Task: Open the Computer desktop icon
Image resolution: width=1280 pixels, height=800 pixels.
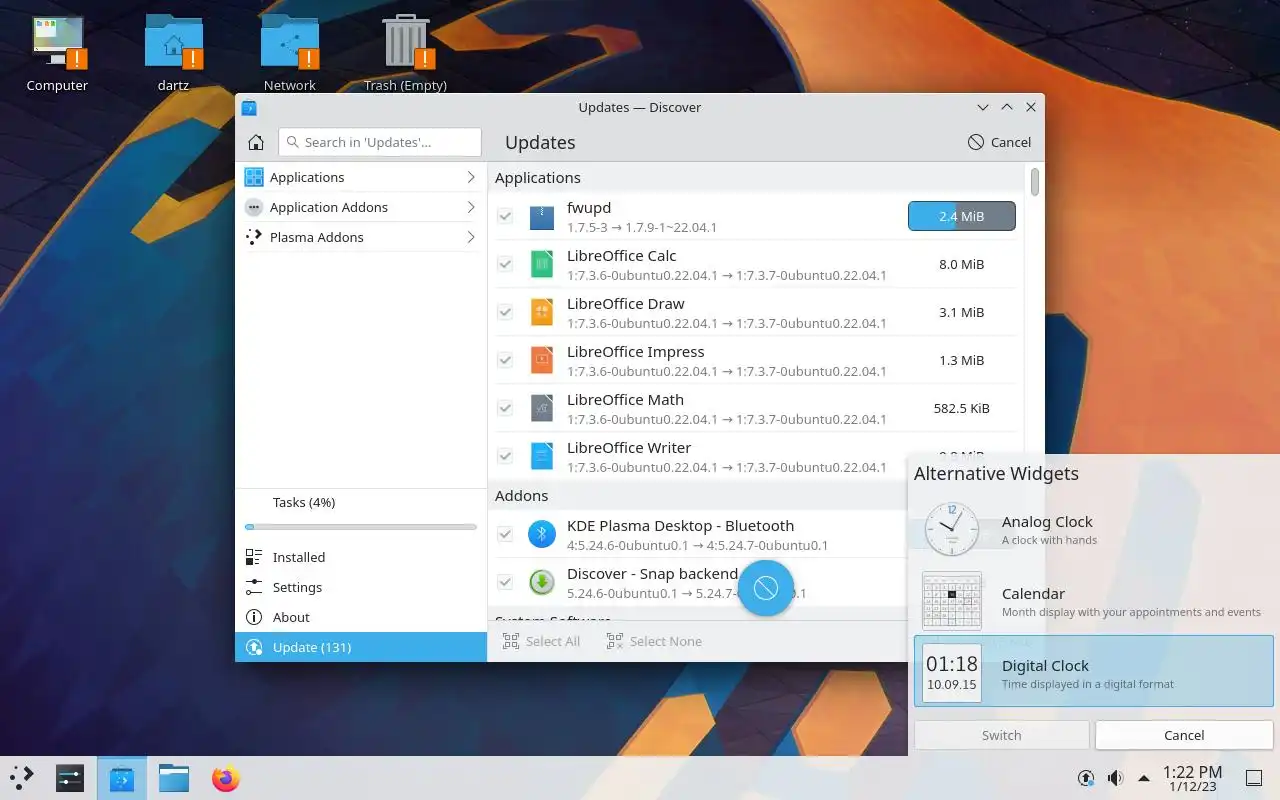Action: (x=57, y=43)
